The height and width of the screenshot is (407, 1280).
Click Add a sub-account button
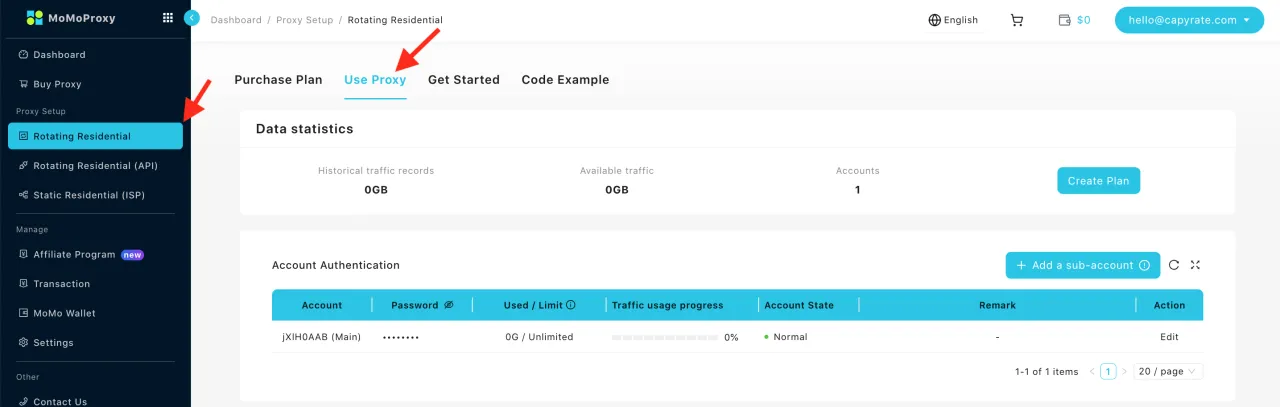(1082, 265)
